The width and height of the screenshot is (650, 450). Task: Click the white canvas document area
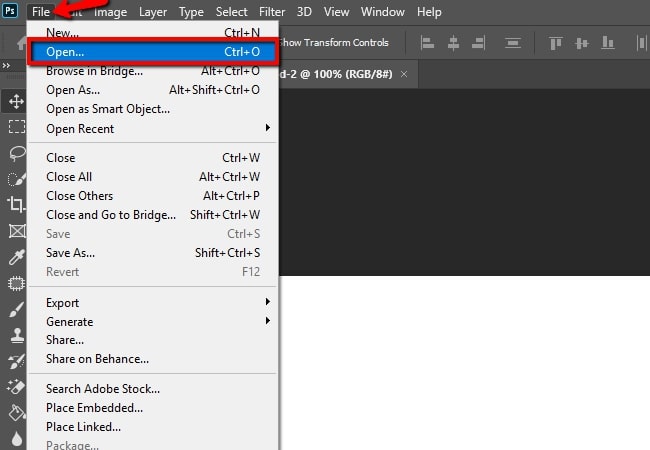tap(464, 363)
